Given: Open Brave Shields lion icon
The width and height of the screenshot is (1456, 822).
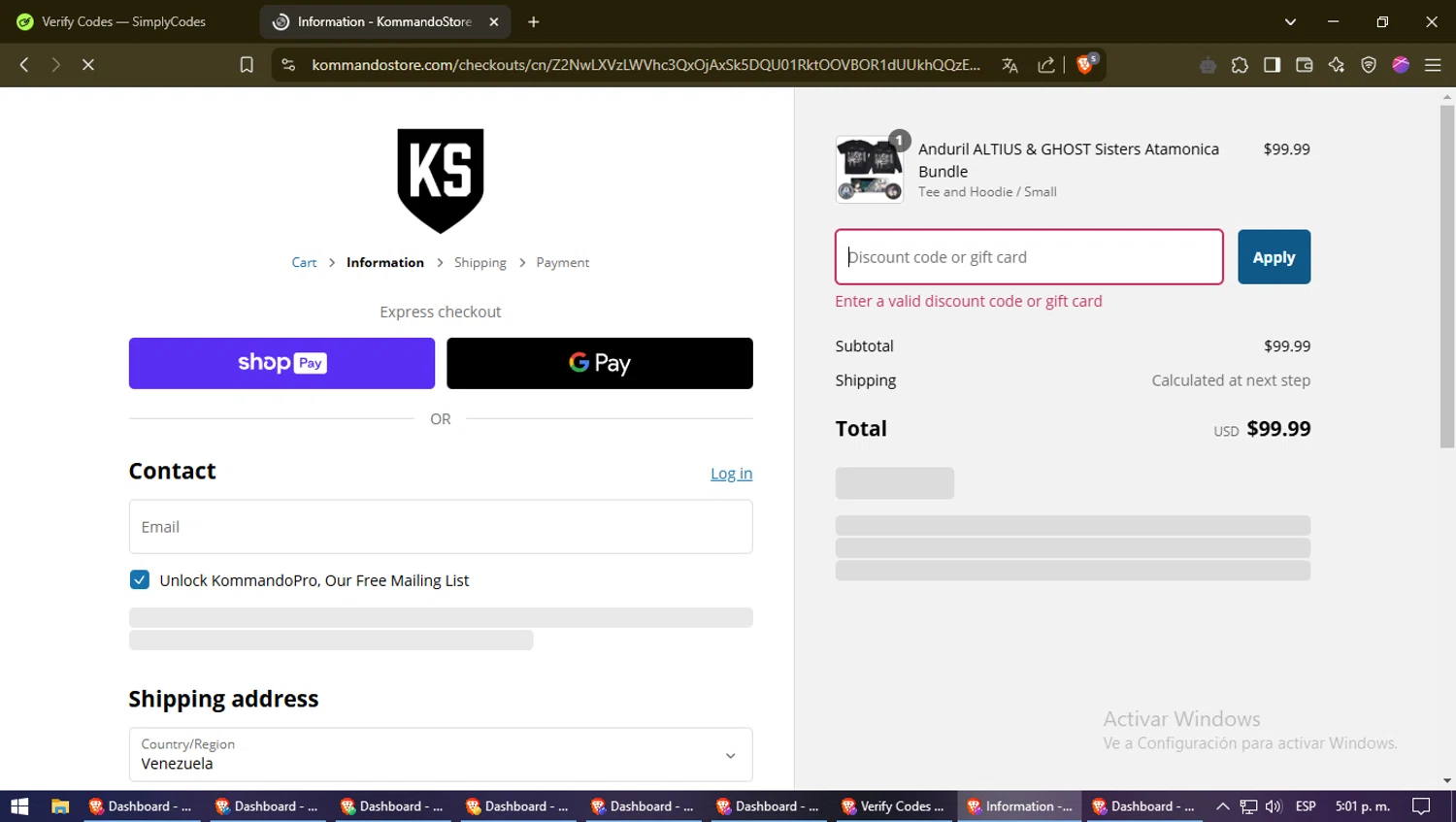Looking at the screenshot, I should pos(1086,64).
